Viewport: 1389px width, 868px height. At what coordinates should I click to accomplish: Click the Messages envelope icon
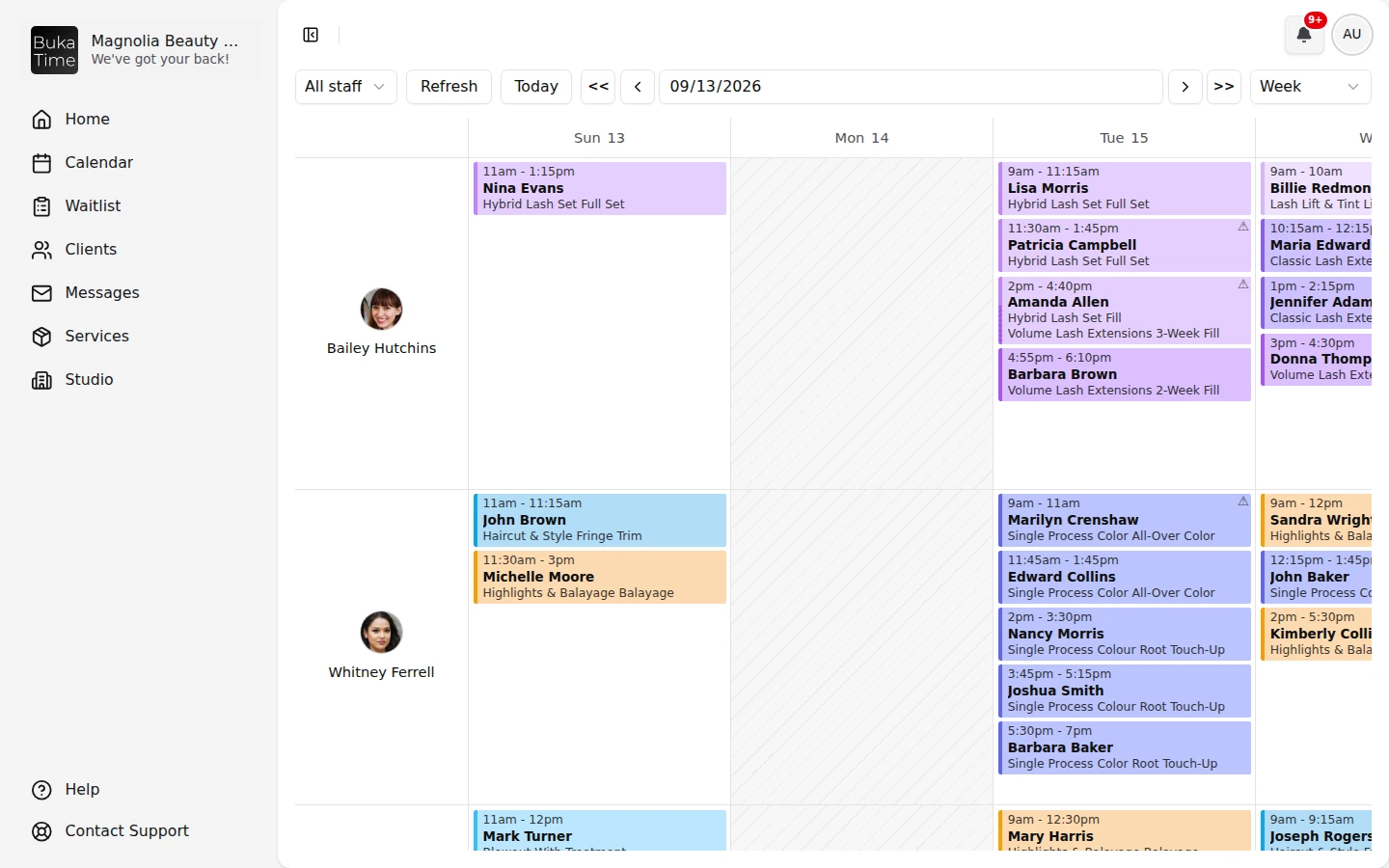[41, 293]
